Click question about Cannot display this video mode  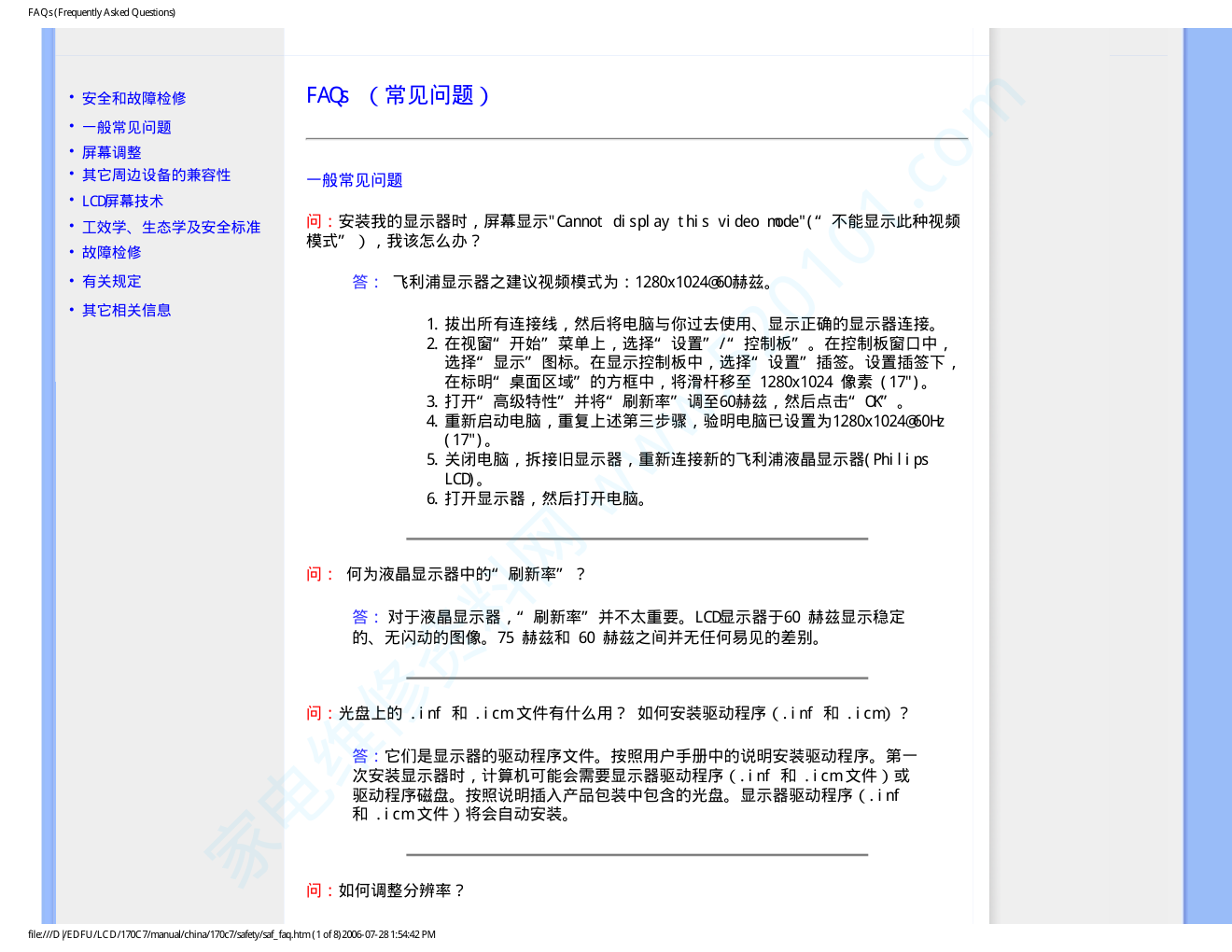(633, 231)
